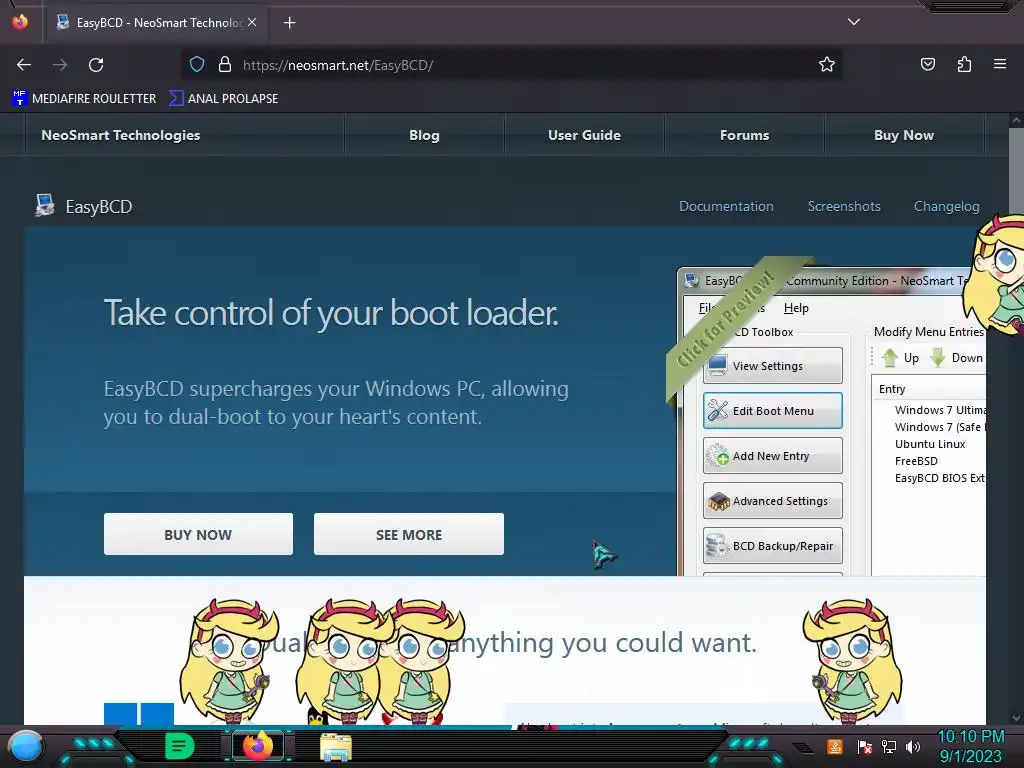Open the Forums nav item

click(744, 135)
